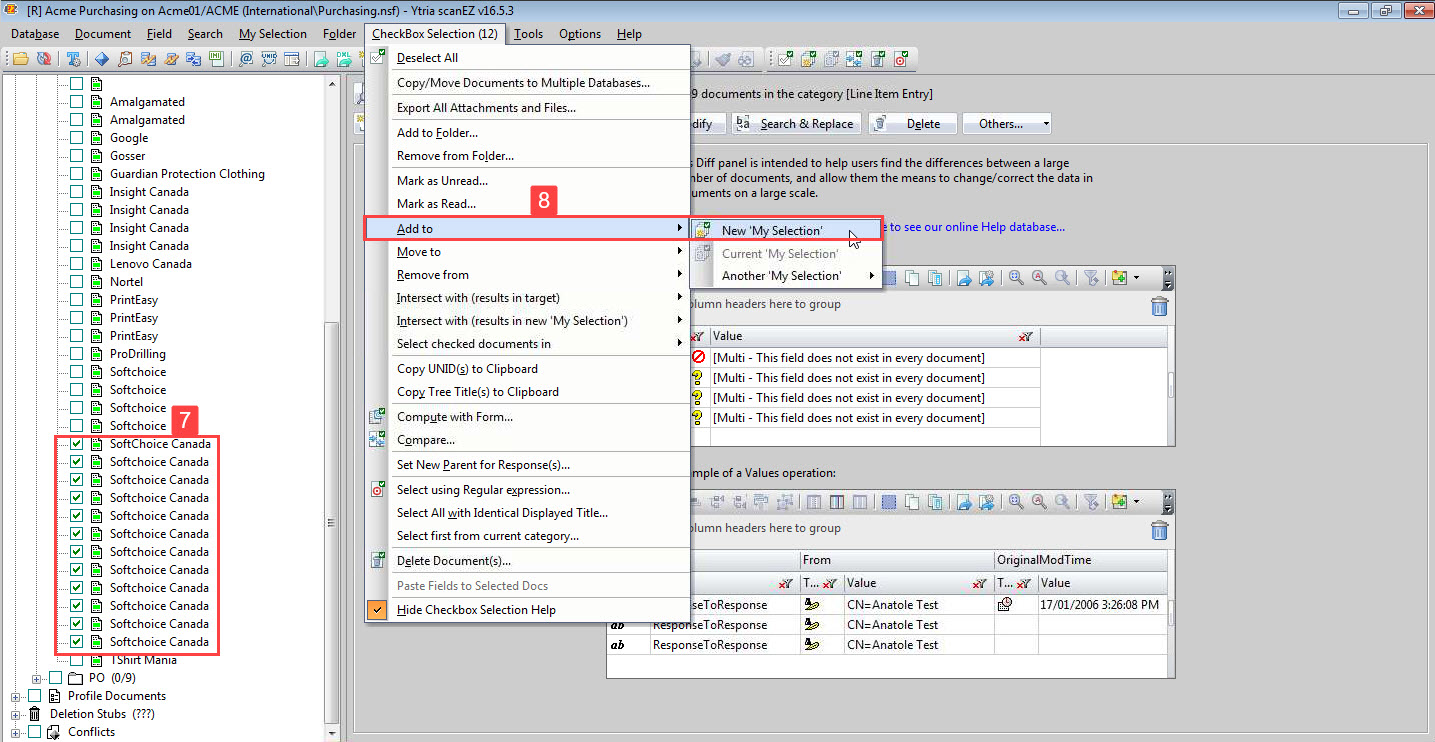Click the Zoom In magnifier in the values panel

1017,277
